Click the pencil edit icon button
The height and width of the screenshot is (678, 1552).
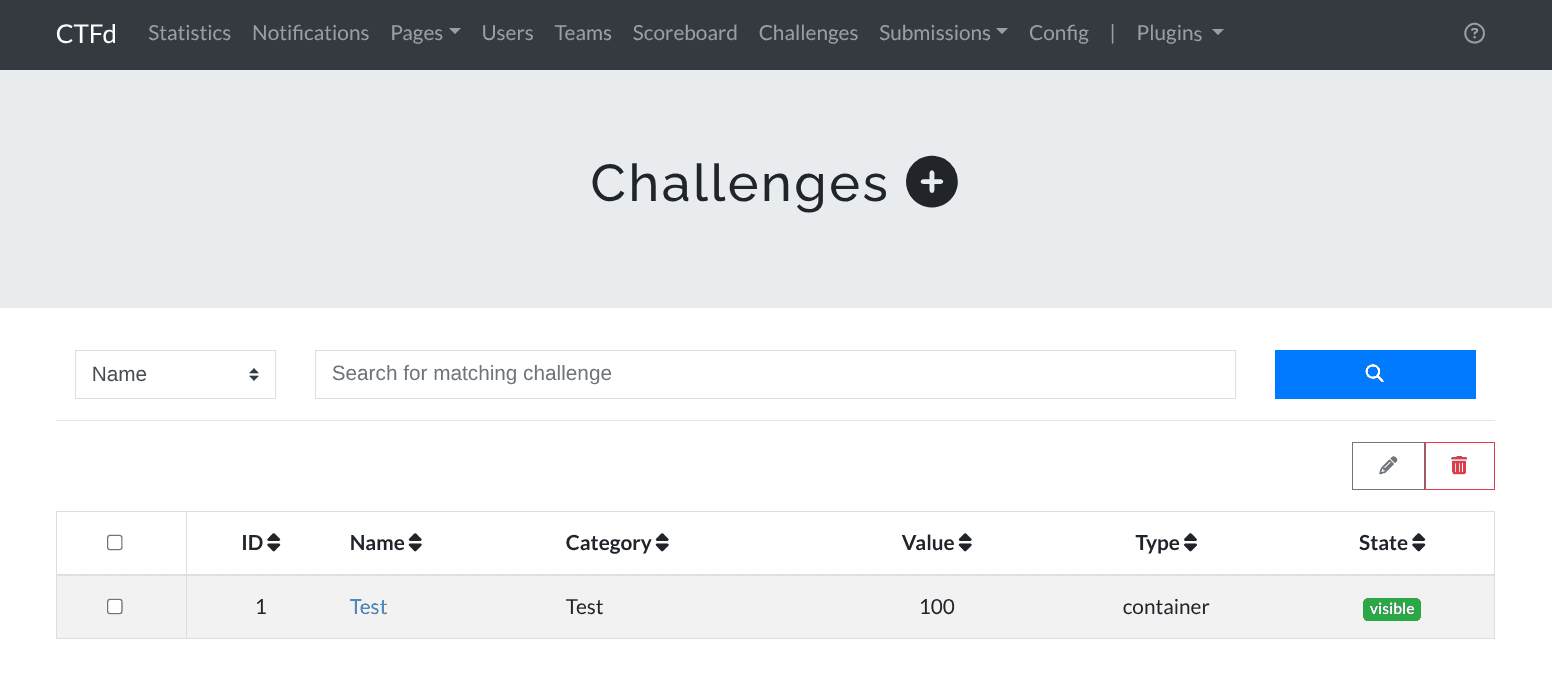pos(1388,466)
